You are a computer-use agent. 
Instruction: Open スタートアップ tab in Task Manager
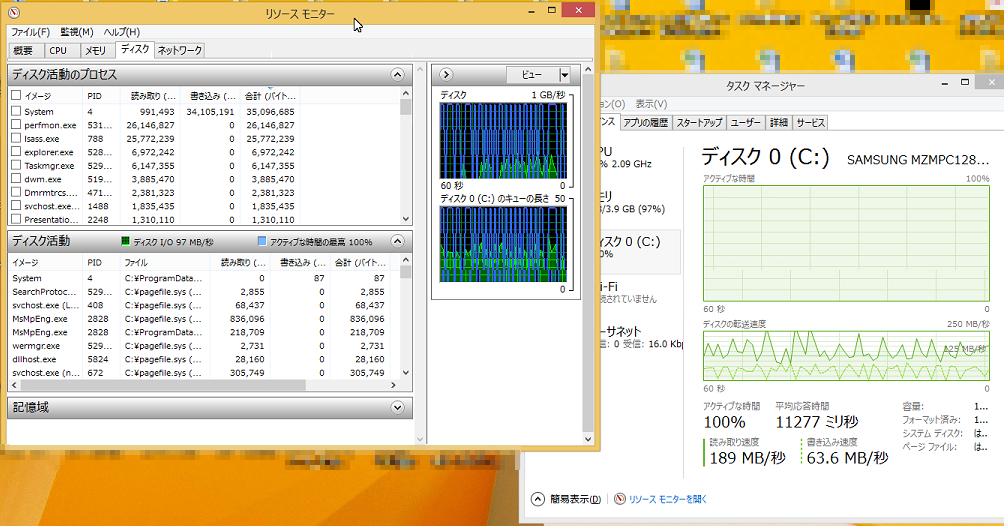[x=699, y=122]
